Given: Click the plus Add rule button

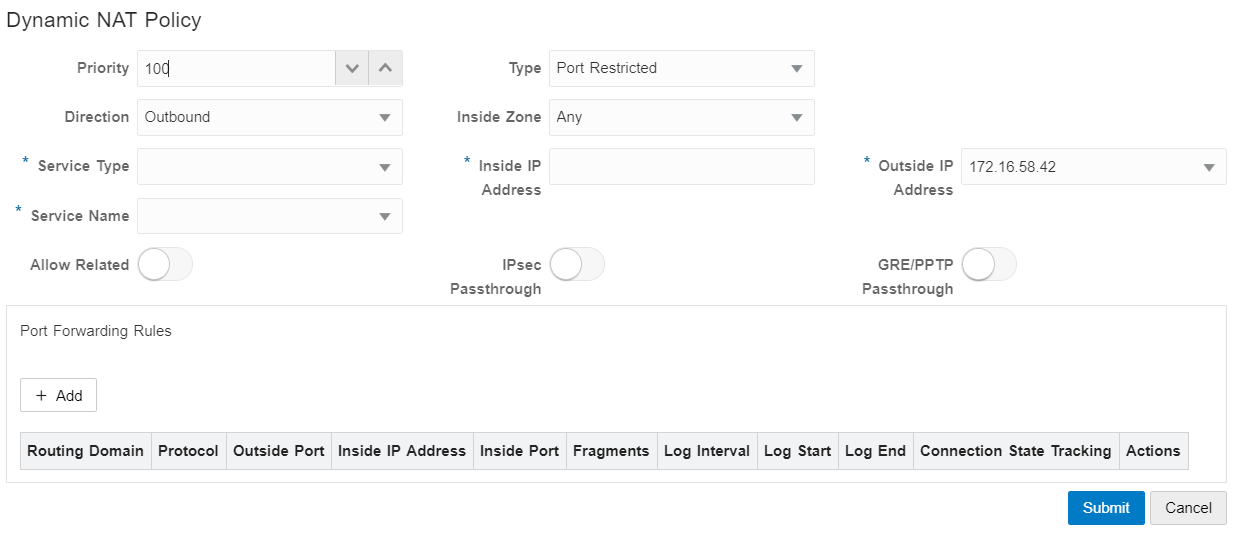Looking at the screenshot, I should point(58,395).
